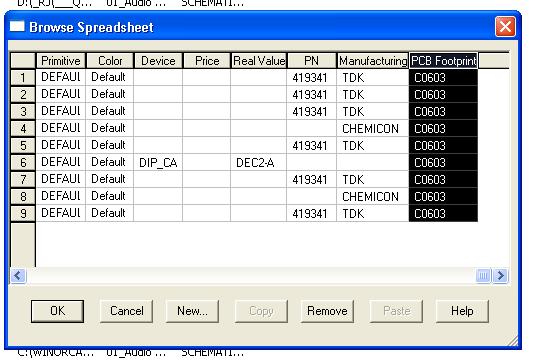The width and height of the screenshot is (536, 361).
Task: Cancel the Browse Spreadsheet dialog
Action: (x=126, y=311)
